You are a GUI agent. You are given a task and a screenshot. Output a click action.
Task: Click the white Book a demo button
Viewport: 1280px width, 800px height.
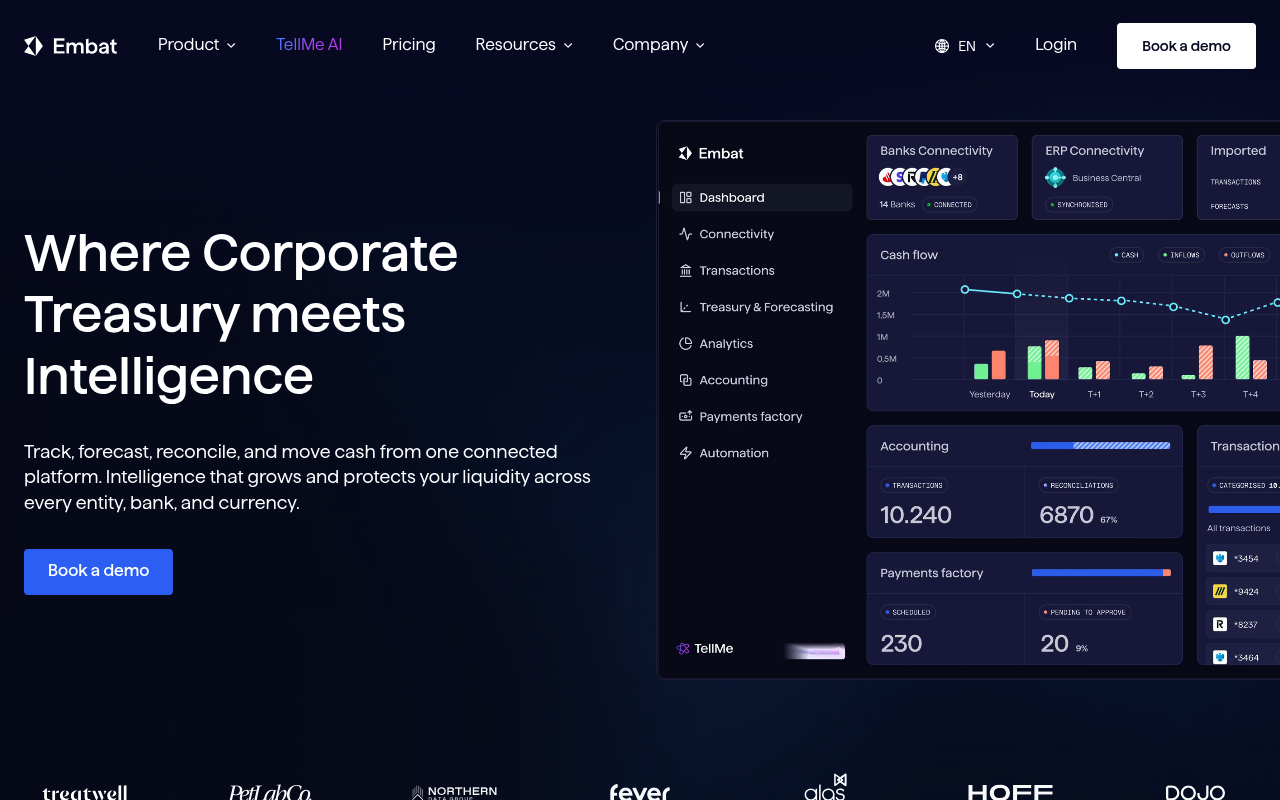[x=1186, y=46]
